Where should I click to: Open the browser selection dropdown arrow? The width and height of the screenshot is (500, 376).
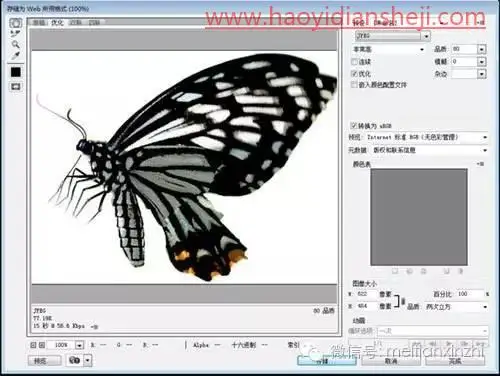pyautogui.click(x=87, y=361)
